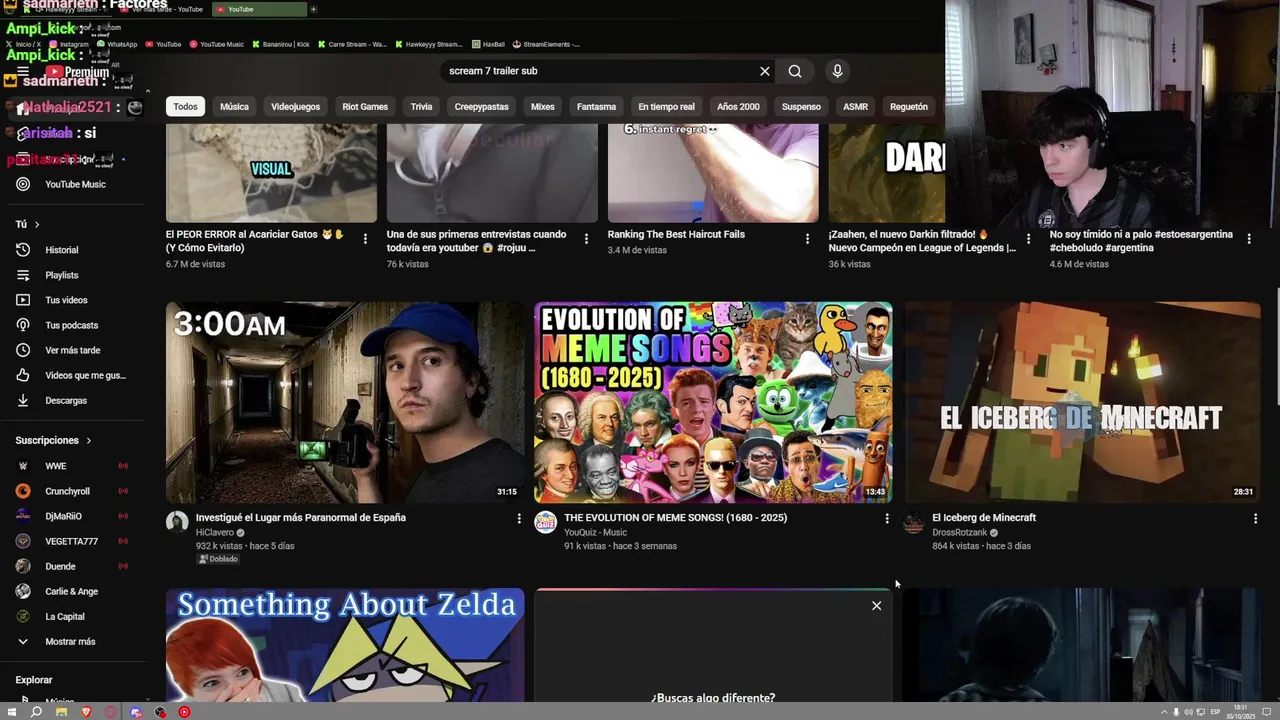Filter by Años 2000 chip
Image resolution: width=1280 pixels, height=720 pixels.
tap(738, 106)
